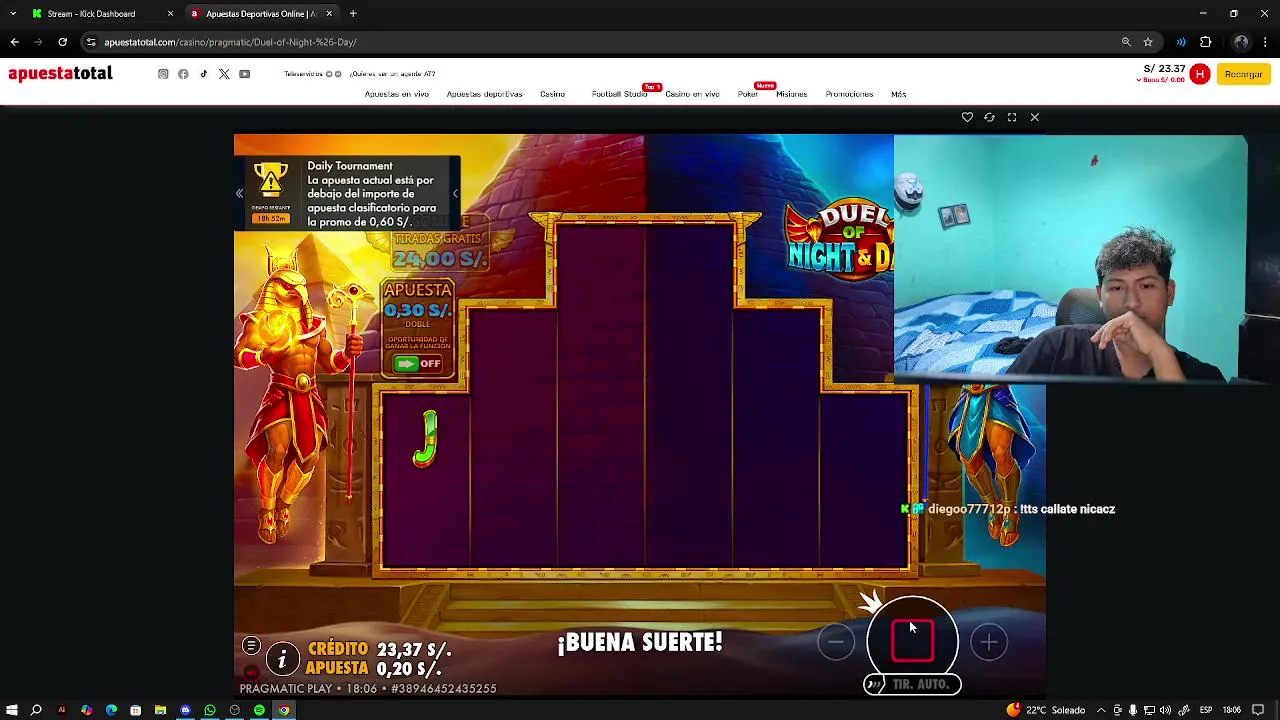Close the game frame with X icon
Image resolution: width=1280 pixels, height=720 pixels.
1035,117
